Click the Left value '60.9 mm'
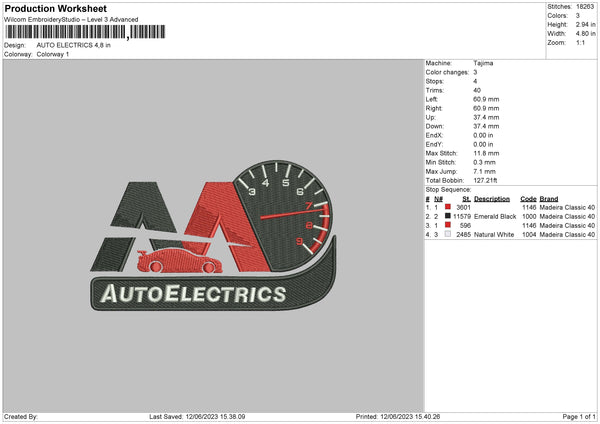The height and width of the screenshot is (424, 600). coord(486,99)
